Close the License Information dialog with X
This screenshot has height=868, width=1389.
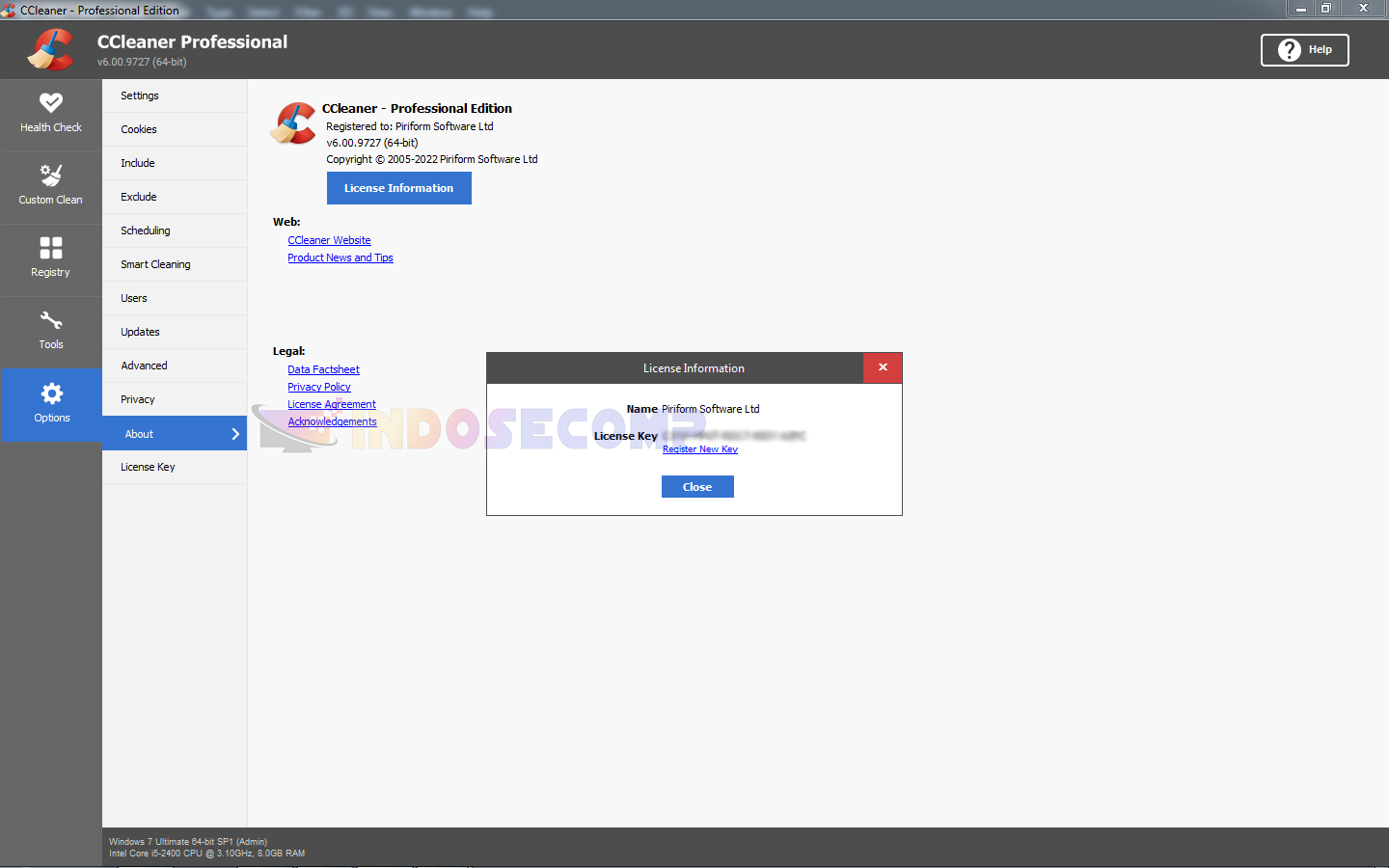pos(883,367)
